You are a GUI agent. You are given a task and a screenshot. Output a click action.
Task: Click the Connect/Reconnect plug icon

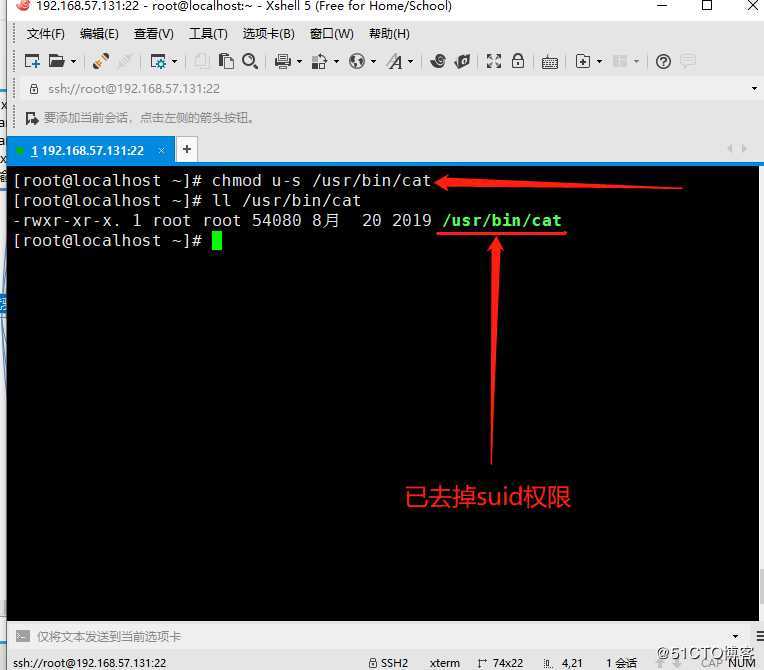(100, 61)
